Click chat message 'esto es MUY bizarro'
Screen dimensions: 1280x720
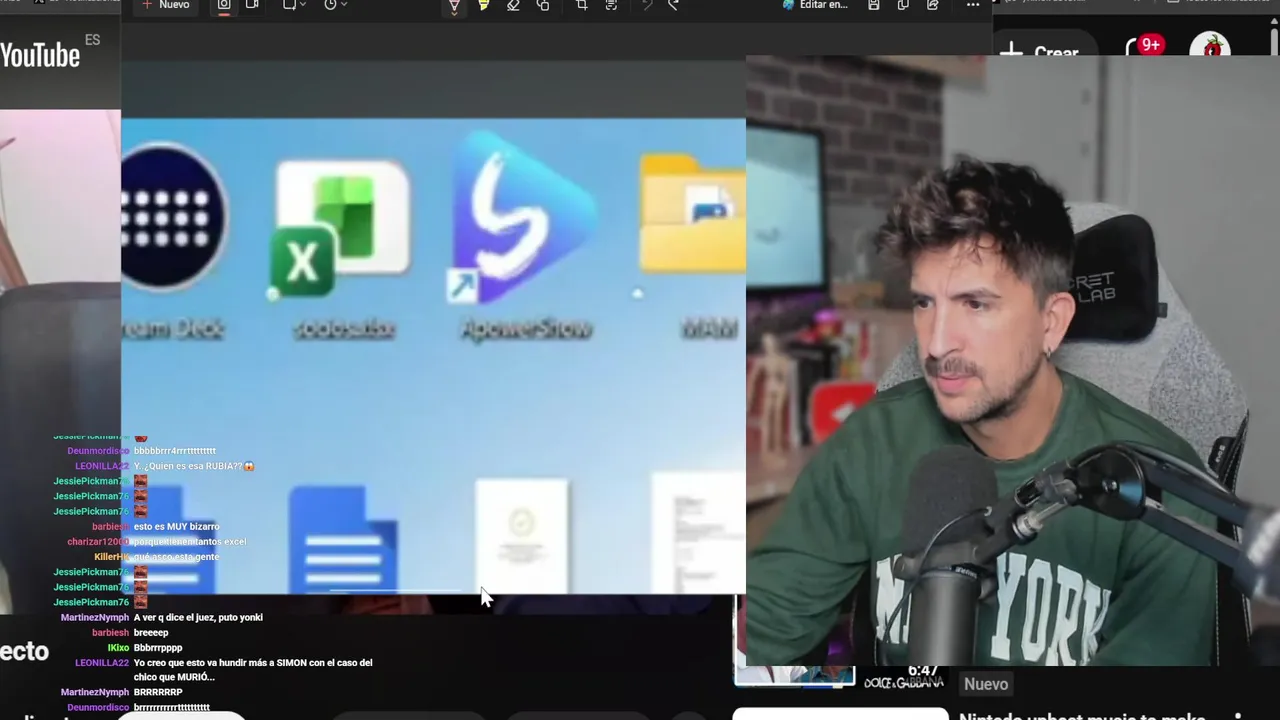176,526
